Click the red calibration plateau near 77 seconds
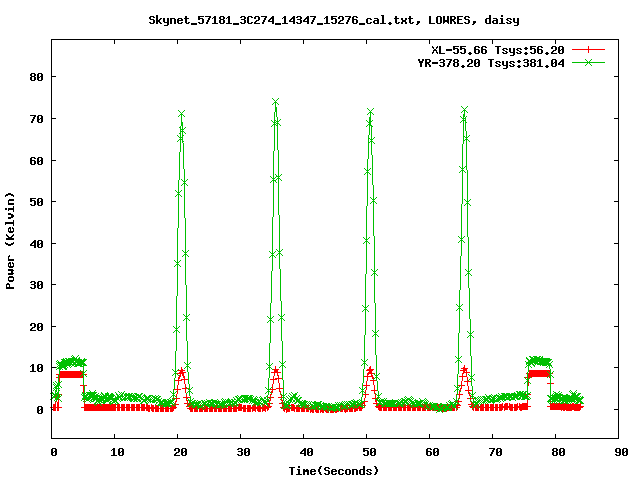640x480 pixels. [539, 373]
